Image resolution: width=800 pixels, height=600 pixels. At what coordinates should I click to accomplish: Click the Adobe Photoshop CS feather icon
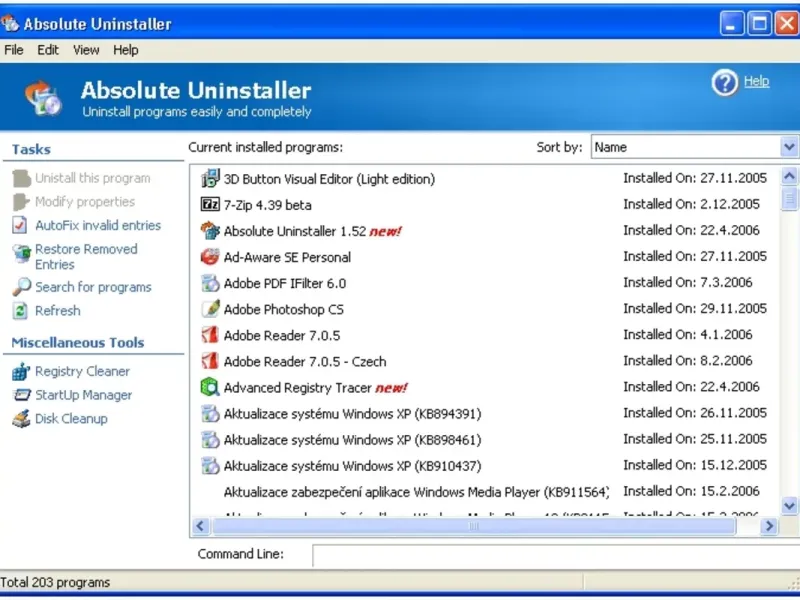pyautogui.click(x=210, y=309)
